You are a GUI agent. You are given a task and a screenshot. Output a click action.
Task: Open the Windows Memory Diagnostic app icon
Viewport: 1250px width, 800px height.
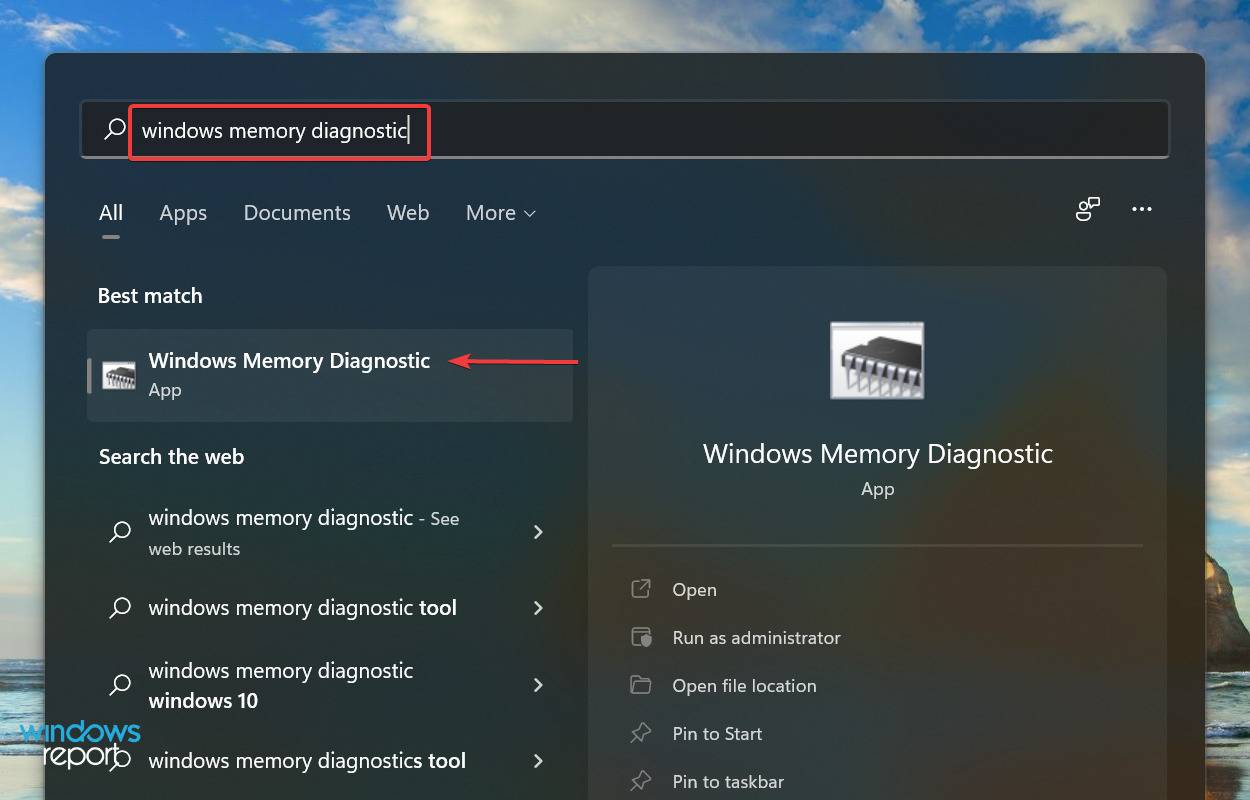click(119, 375)
